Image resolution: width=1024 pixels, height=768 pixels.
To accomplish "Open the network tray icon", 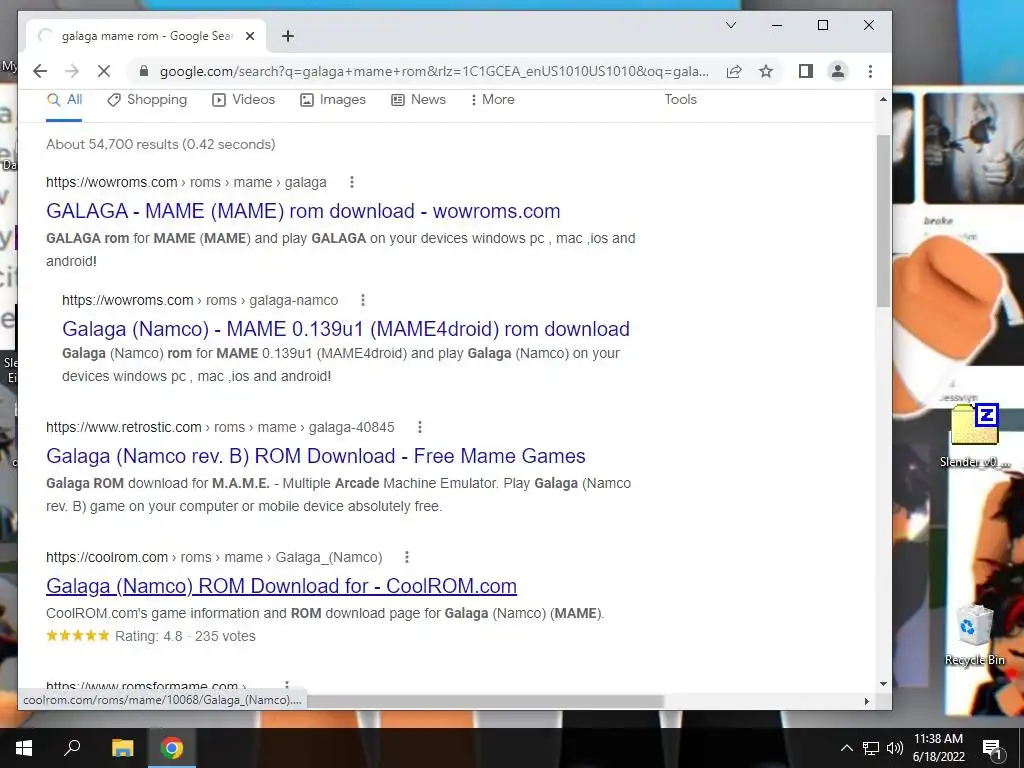I will [x=871, y=748].
